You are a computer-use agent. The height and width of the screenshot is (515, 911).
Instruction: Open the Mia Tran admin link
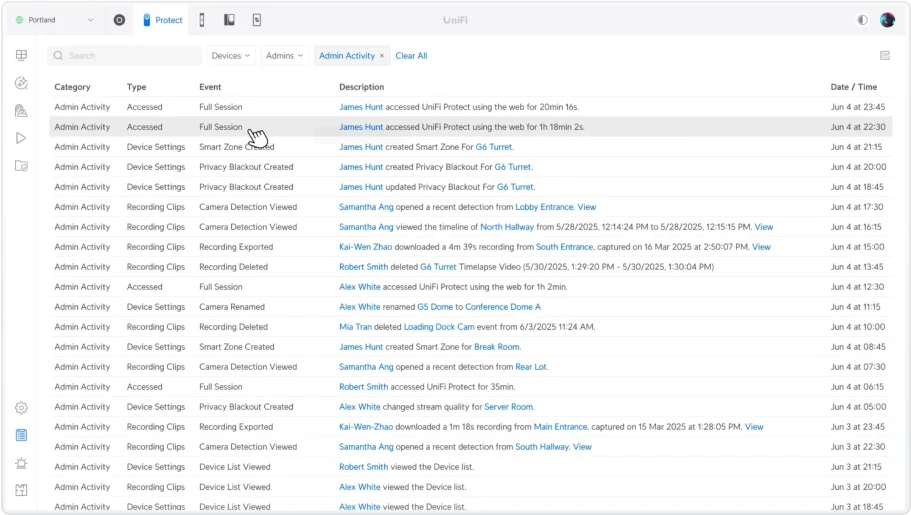click(356, 327)
